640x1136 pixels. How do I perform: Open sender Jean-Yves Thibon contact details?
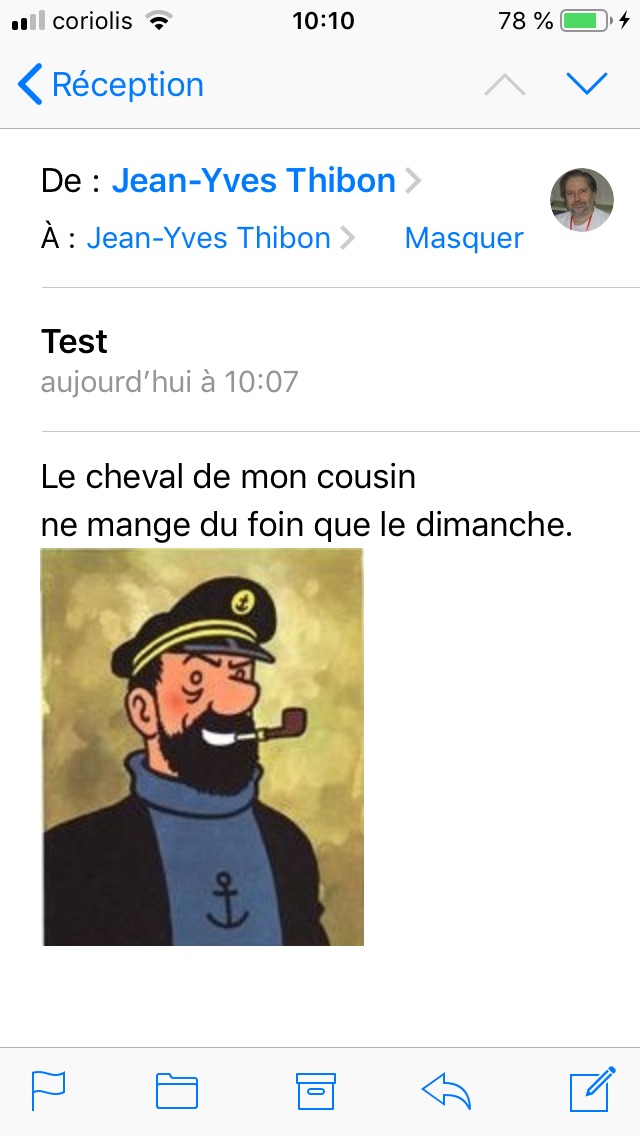[254, 181]
